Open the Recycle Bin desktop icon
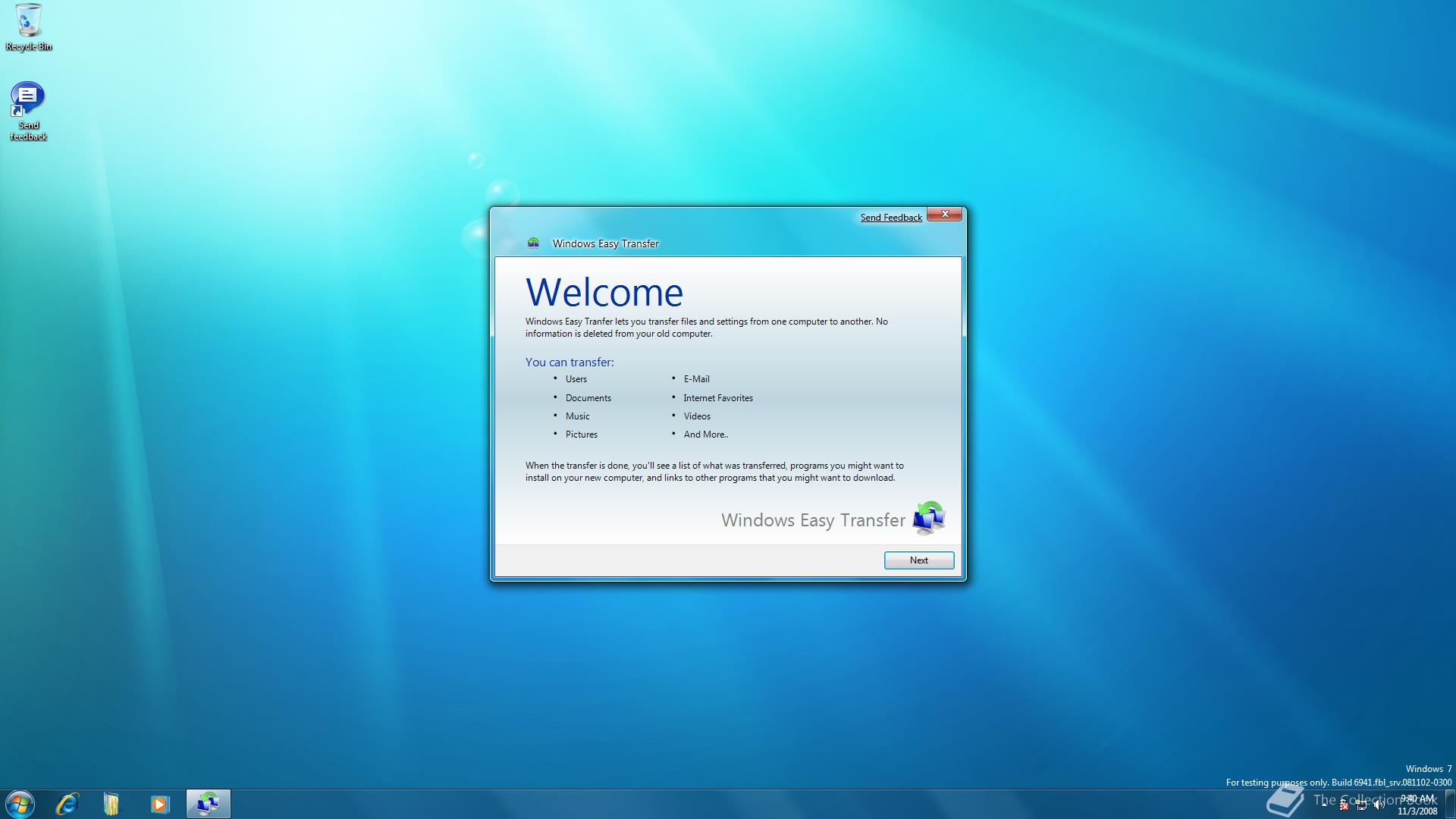Viewport: 1456px width, 819px height. [29, 27]
